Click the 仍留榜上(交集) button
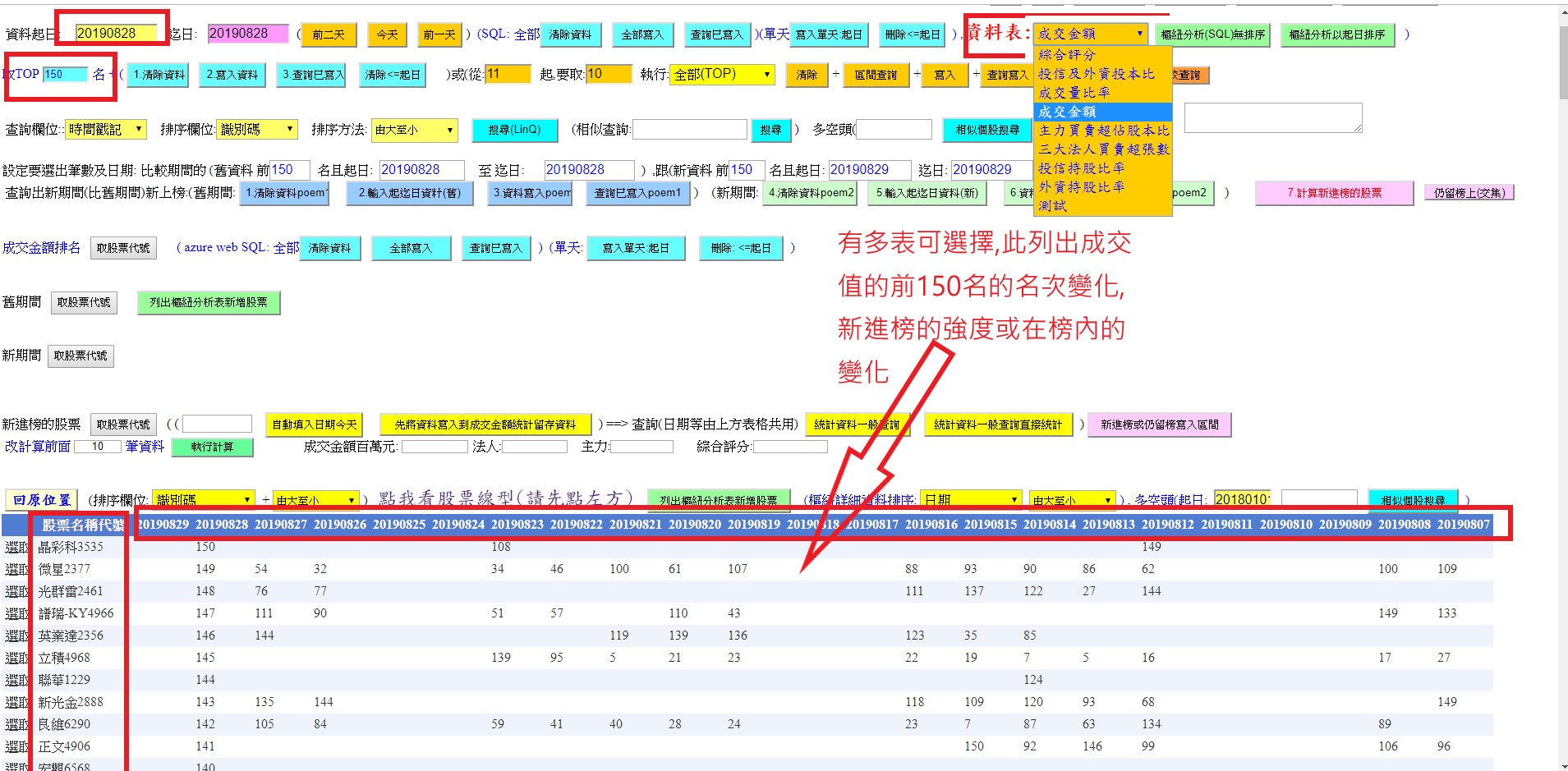Viewport: 1568px width, 771px height. [x=1469, y=193]
